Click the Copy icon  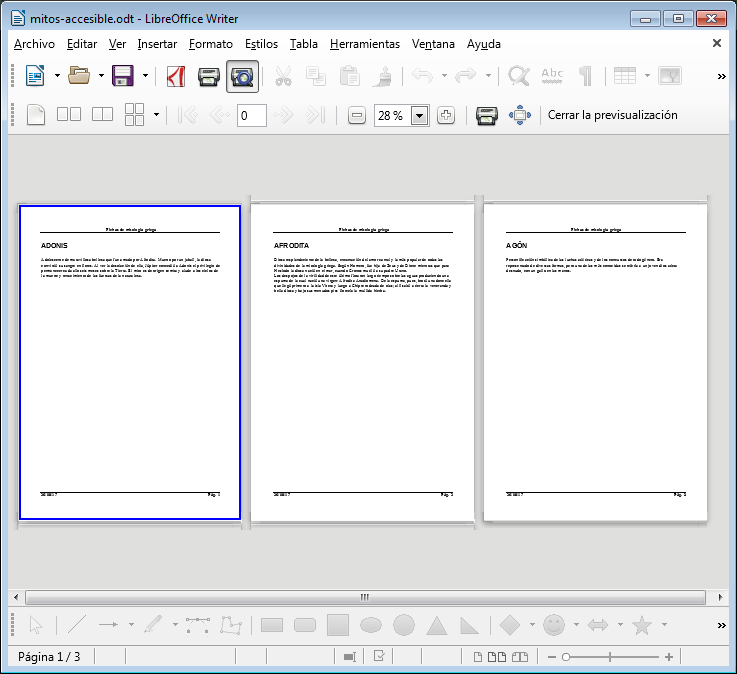pyautogui.click(x=316, y=76)
